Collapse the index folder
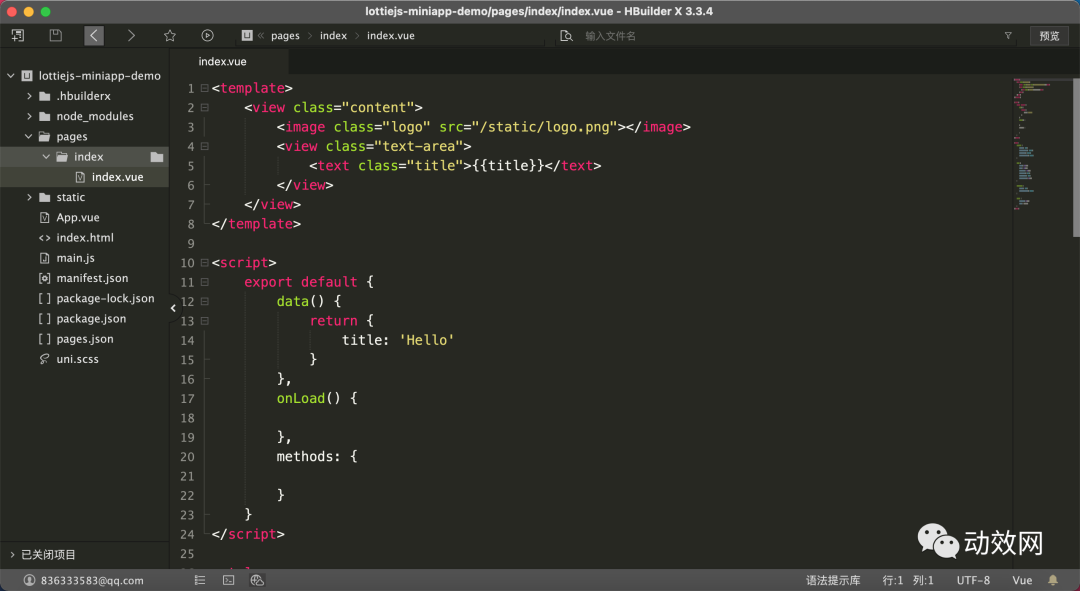 [x=46, y=156]
